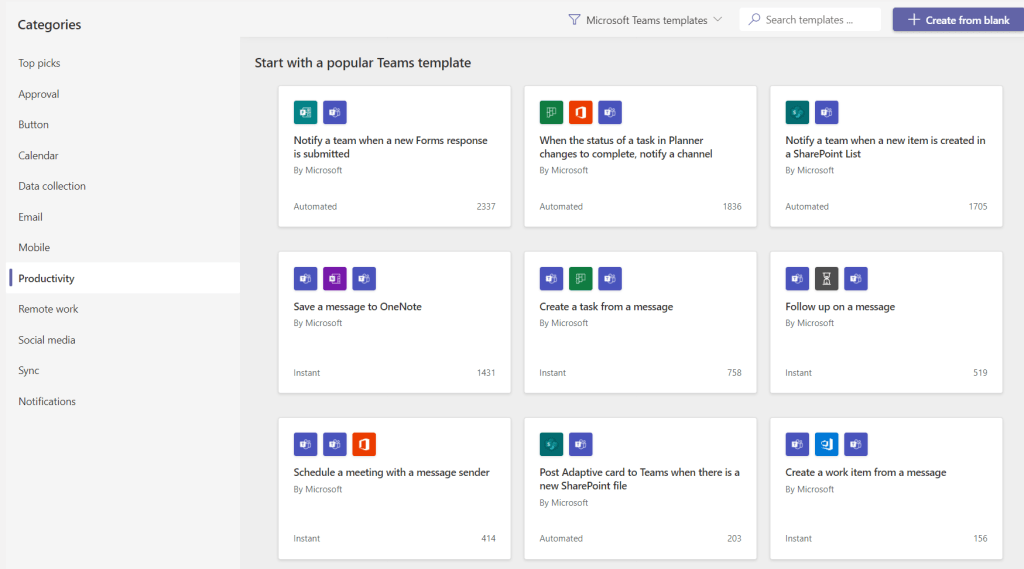Go to the Top picks category
The image size is (1024, 569).
tap(39, 63)
